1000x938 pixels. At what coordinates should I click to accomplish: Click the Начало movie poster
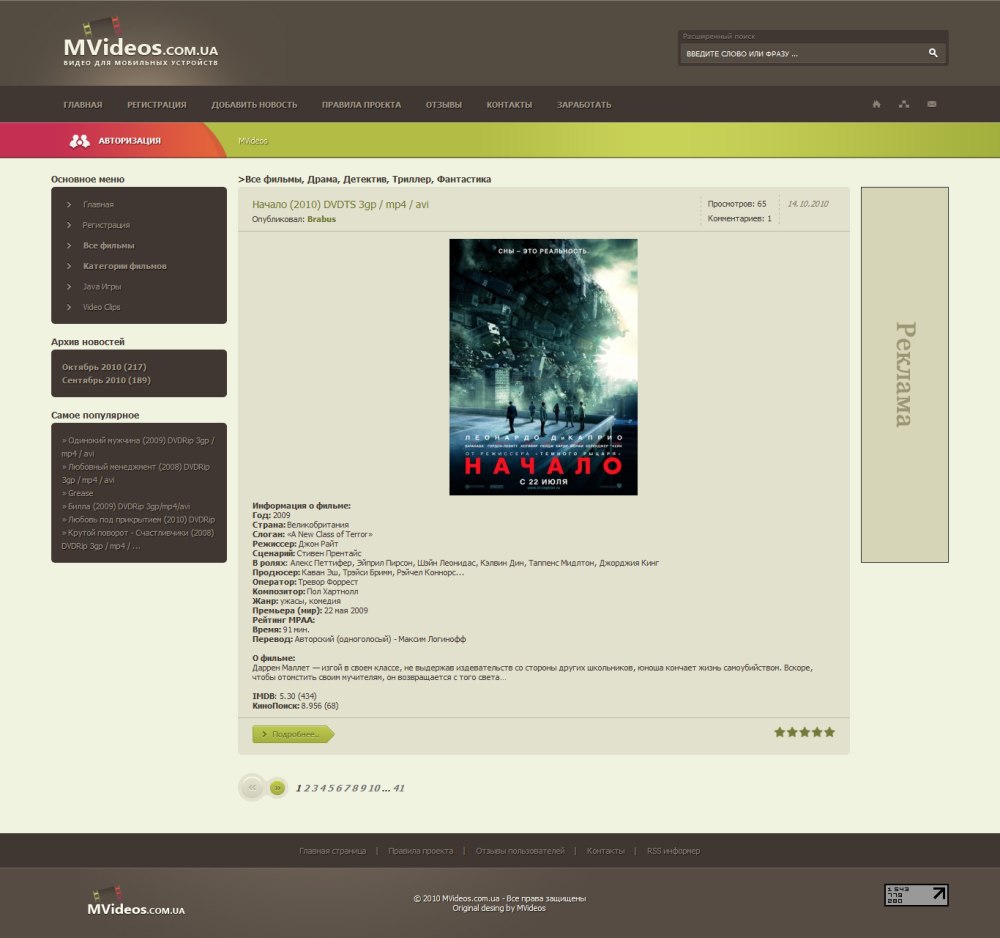[543, 367]
